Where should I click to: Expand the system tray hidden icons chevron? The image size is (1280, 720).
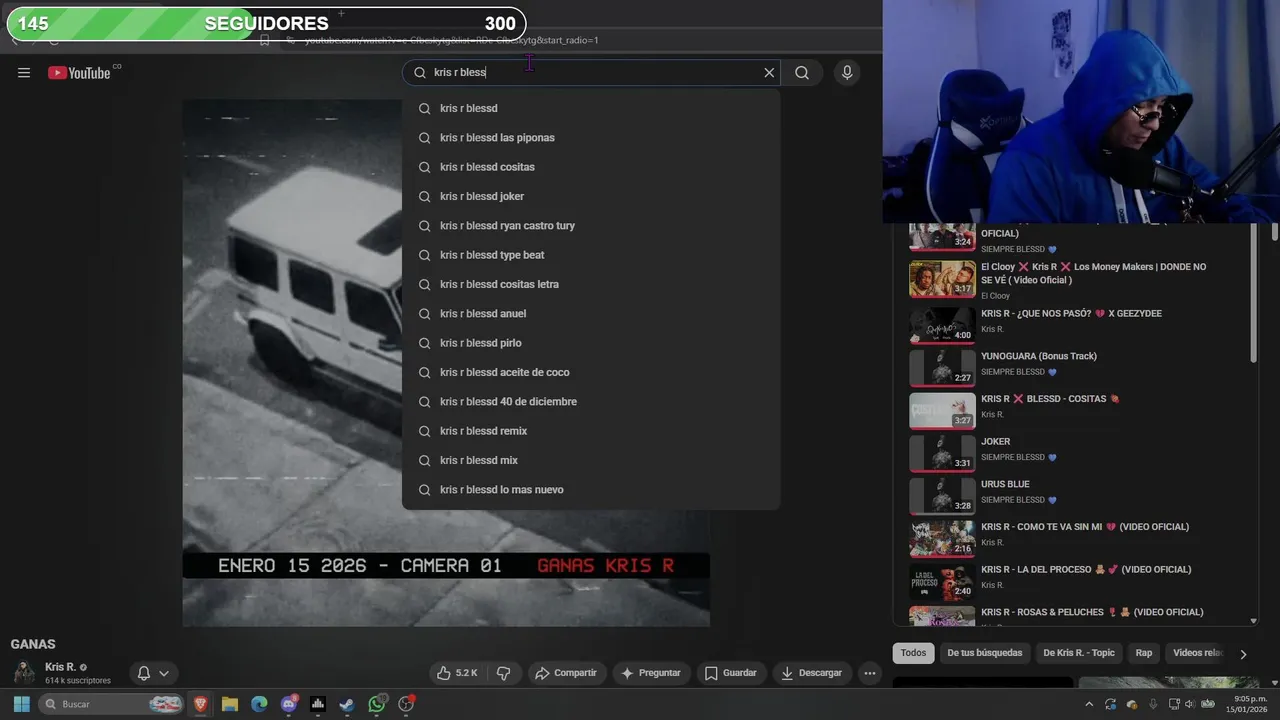pos(1089,704)
